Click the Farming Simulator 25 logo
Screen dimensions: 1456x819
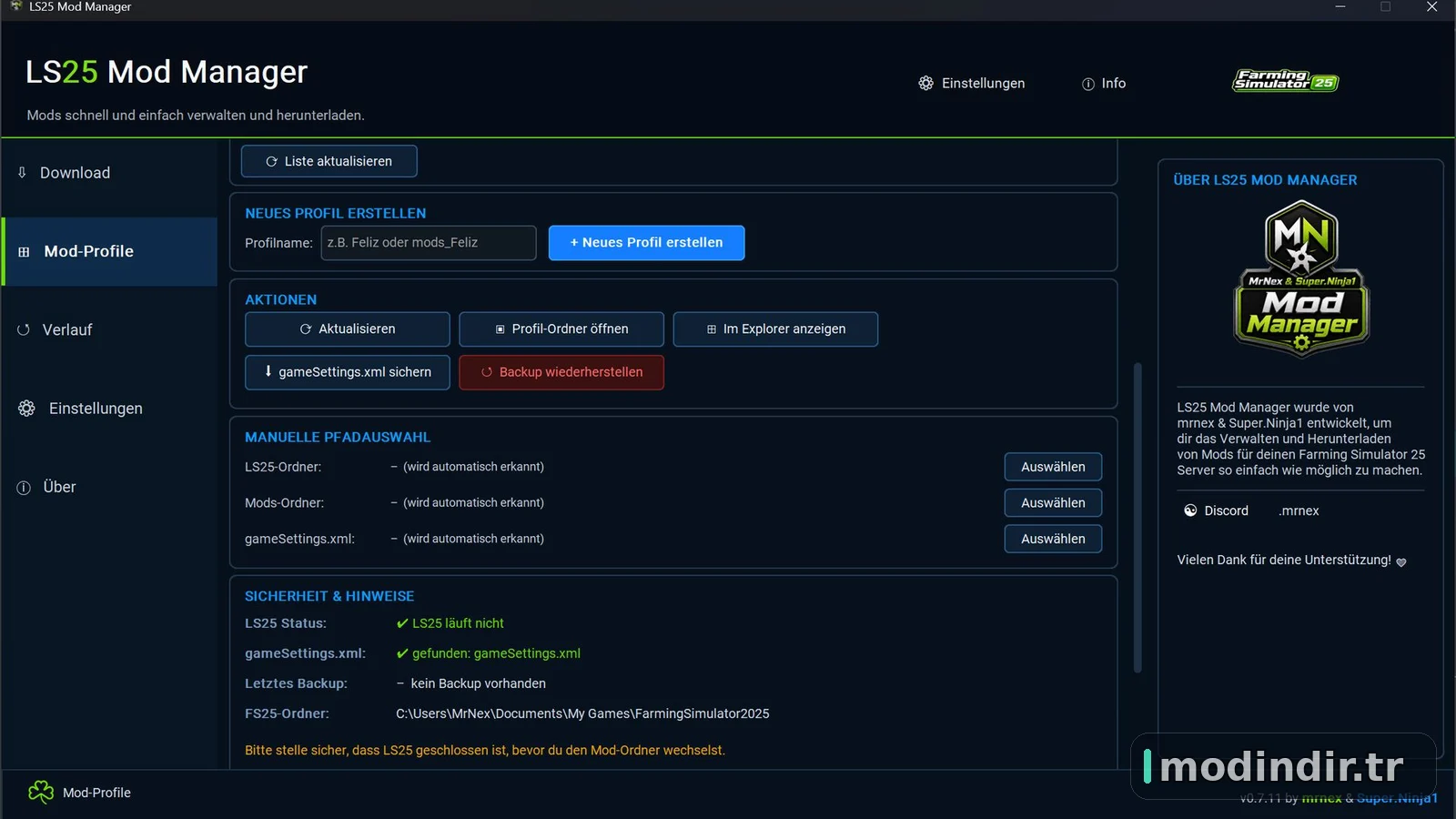1285,81
